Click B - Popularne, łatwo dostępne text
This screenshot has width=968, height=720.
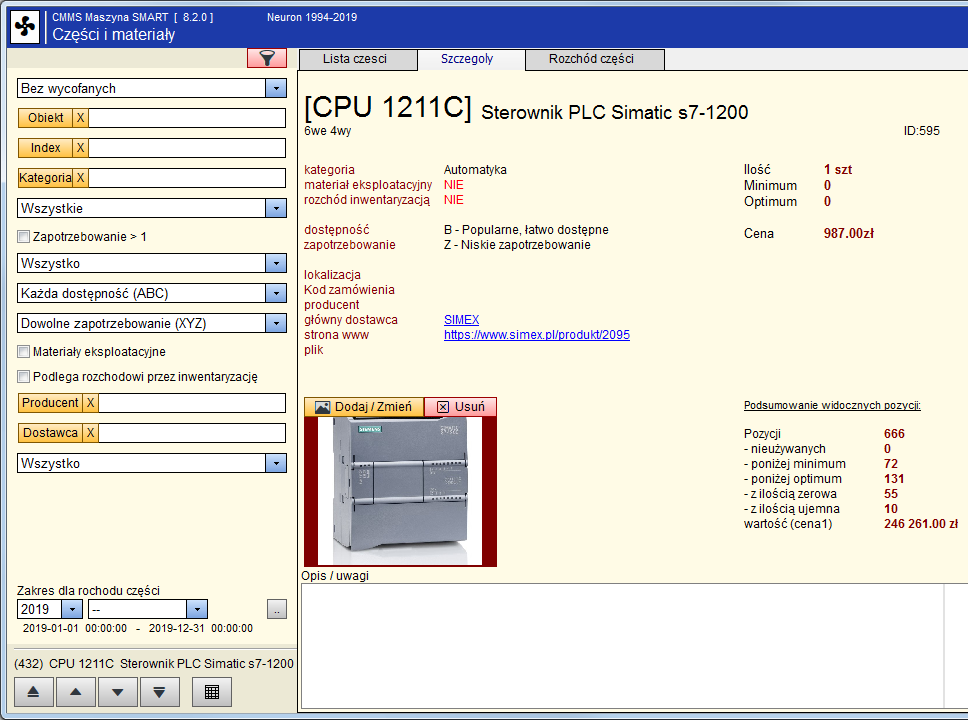[x=526, y=230]
